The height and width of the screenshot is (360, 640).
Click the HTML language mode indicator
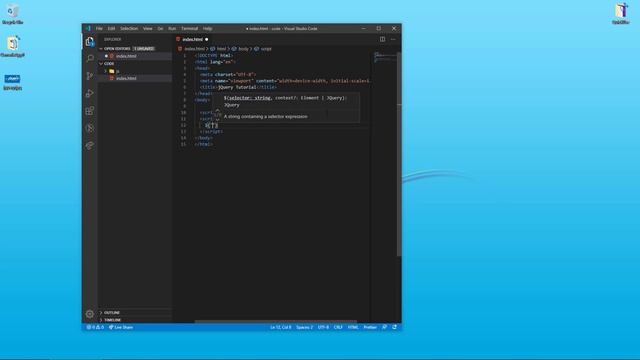tap(353, 327)
